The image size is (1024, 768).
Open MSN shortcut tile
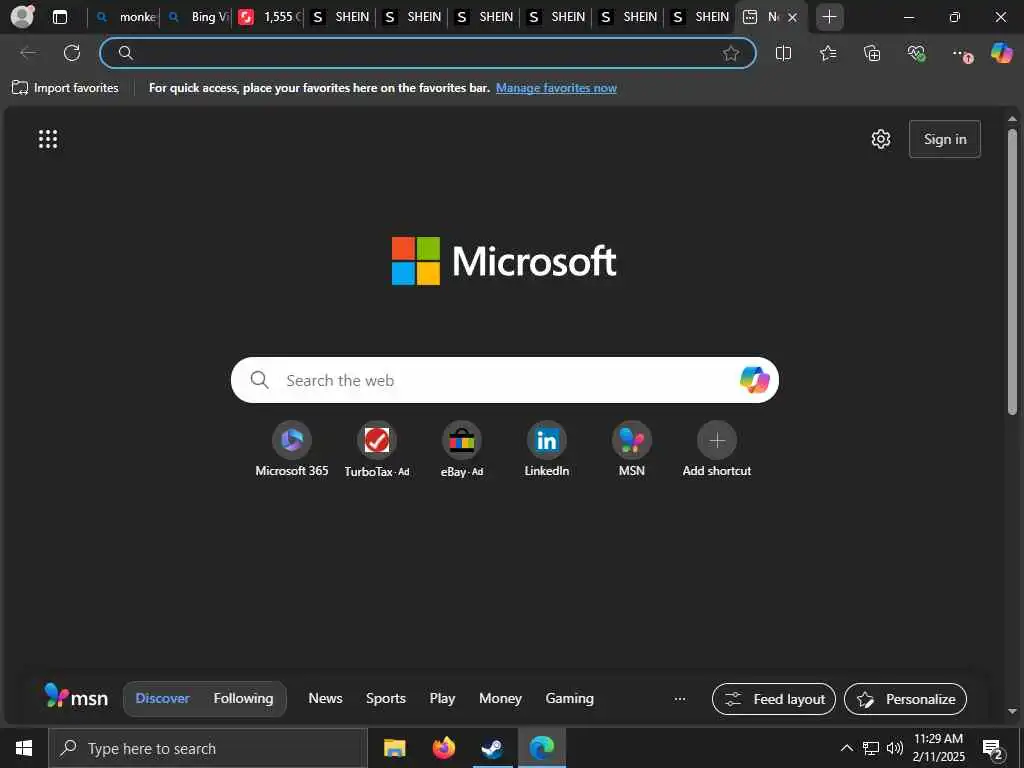[x=632, y=449]
